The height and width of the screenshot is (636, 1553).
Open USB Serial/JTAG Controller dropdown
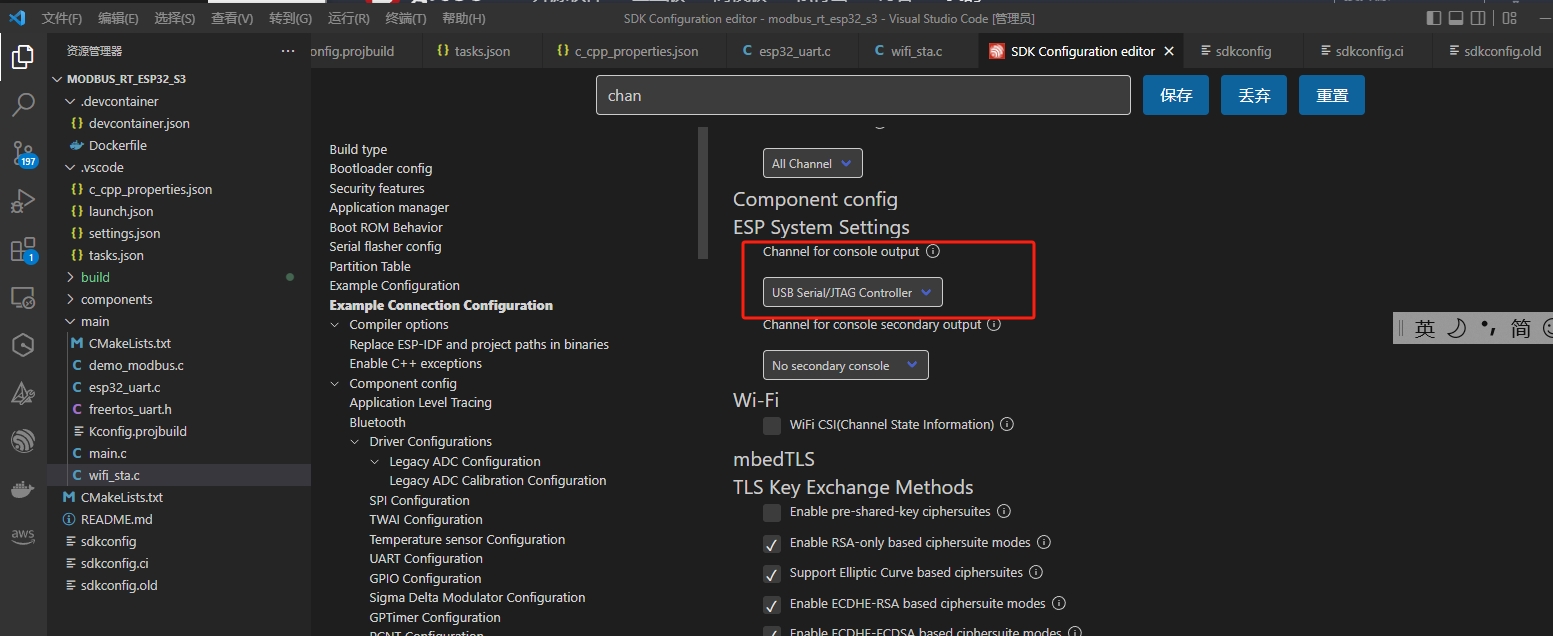(852, 293)
